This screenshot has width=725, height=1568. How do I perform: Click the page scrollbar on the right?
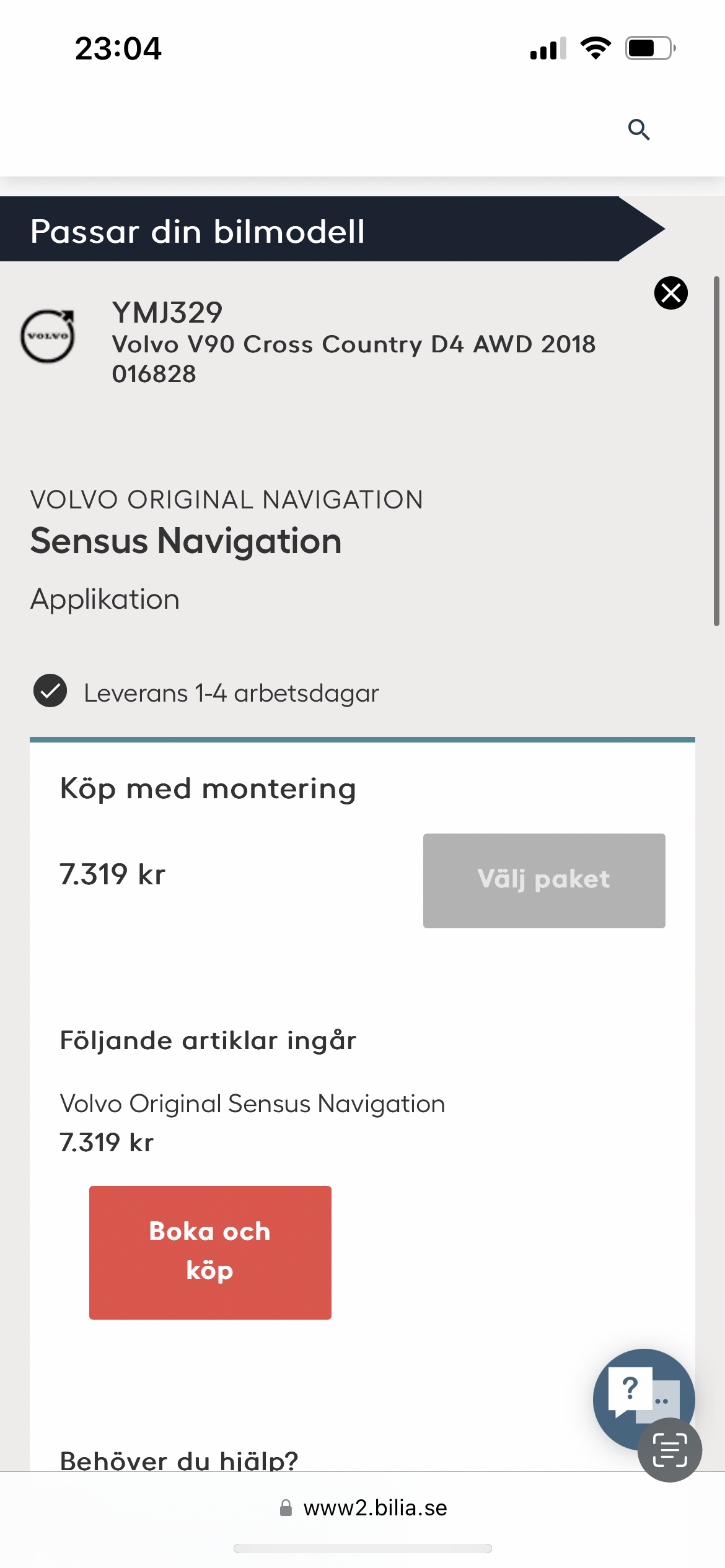pyautogui.click(x=716, y=451)
